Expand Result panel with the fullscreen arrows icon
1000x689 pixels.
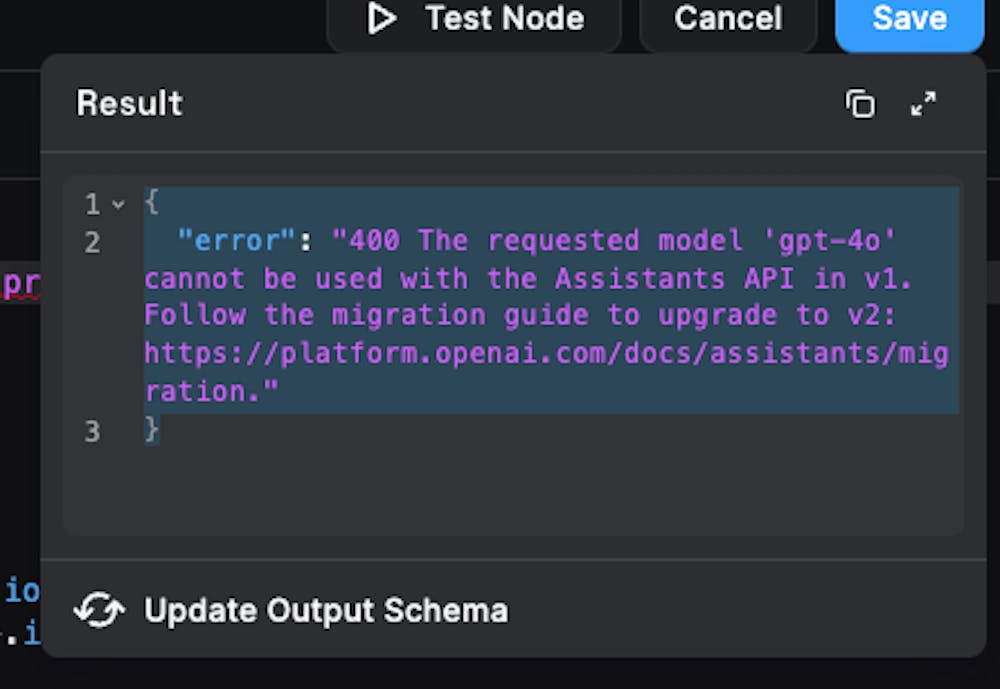[923, 104]
